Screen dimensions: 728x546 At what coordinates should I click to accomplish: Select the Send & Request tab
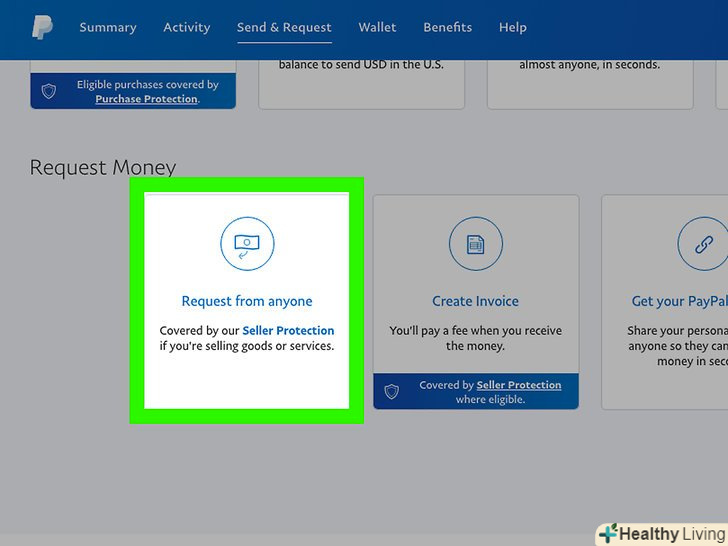pos(284,27)
